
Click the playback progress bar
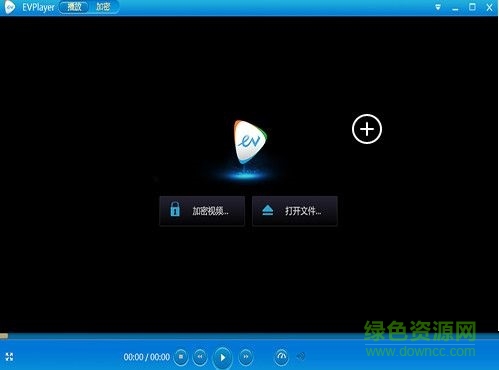[249, 336]
